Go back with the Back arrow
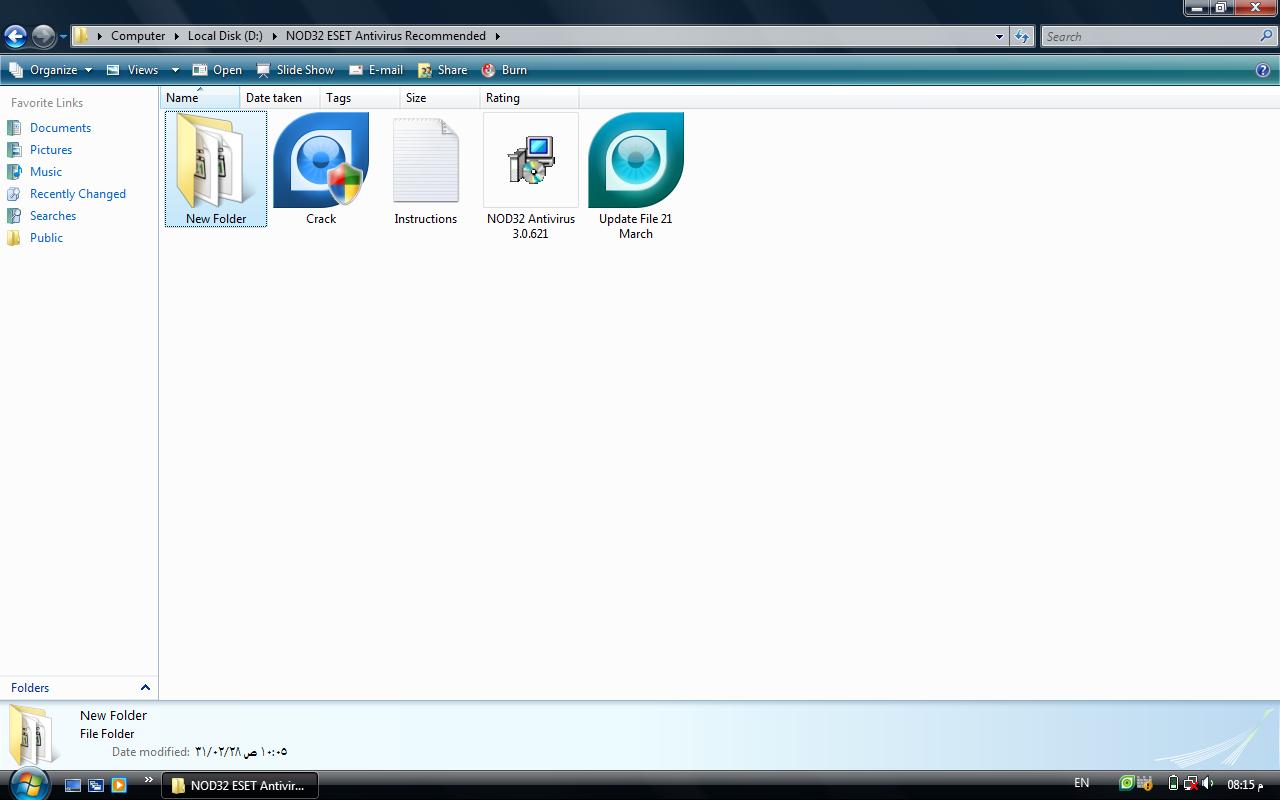Image resolution: width=1280 pixels, height=800 pixels. pos(15,37)
